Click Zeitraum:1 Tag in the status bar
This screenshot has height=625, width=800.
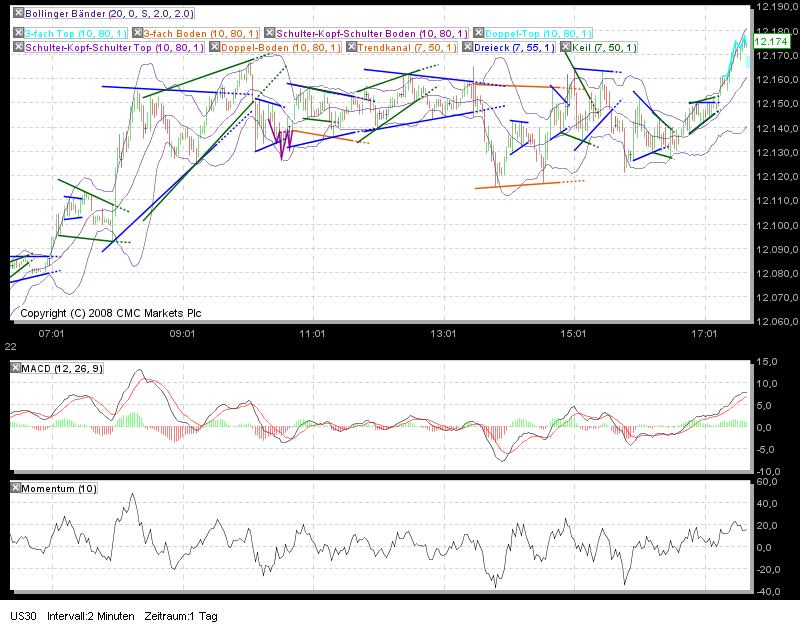click(x=180, y=616)
